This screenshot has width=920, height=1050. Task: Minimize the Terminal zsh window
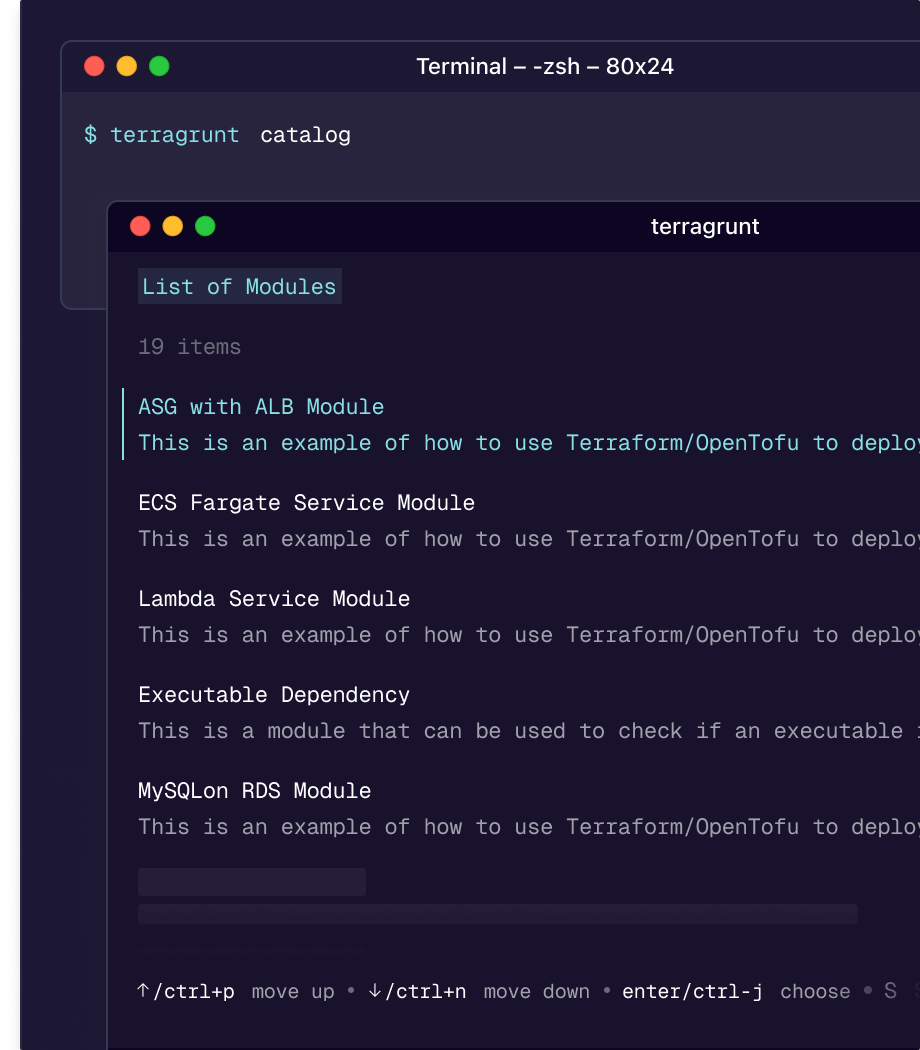point(127,66)
